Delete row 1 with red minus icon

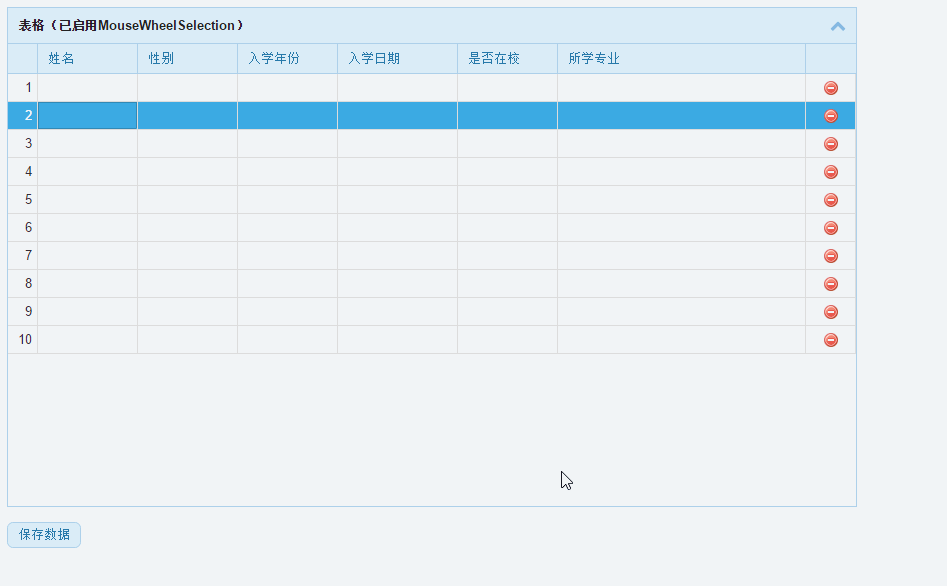[x=830, y=88]
